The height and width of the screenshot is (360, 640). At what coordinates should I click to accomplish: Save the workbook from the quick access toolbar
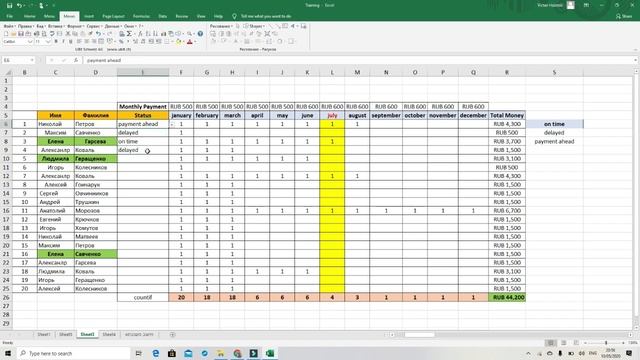click(x=9, y=6)
